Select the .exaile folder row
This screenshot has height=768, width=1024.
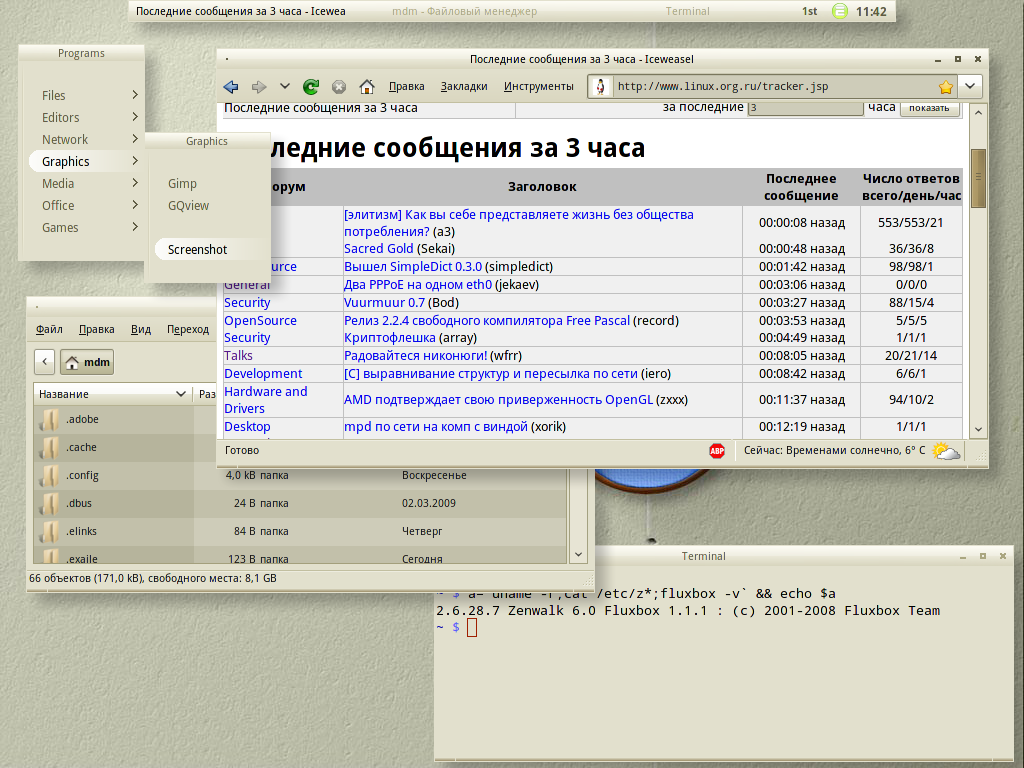[x=300, y=558]
